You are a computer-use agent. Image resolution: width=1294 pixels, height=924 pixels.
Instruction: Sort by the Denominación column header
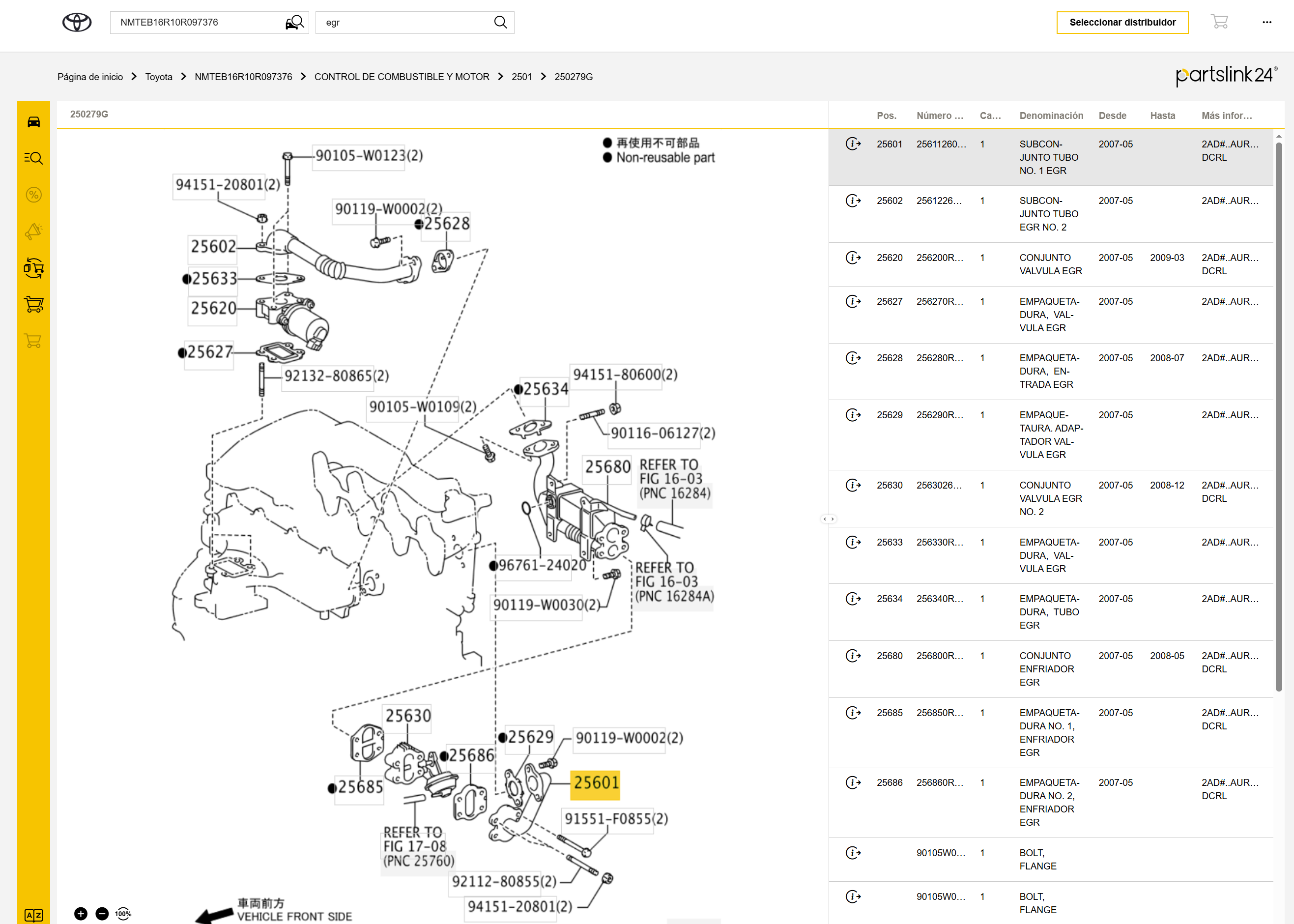coord(1051,115)
